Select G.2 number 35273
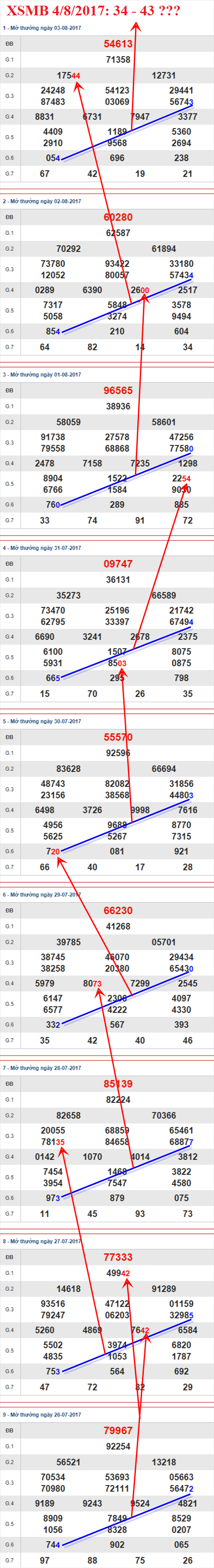 point(68,595)
